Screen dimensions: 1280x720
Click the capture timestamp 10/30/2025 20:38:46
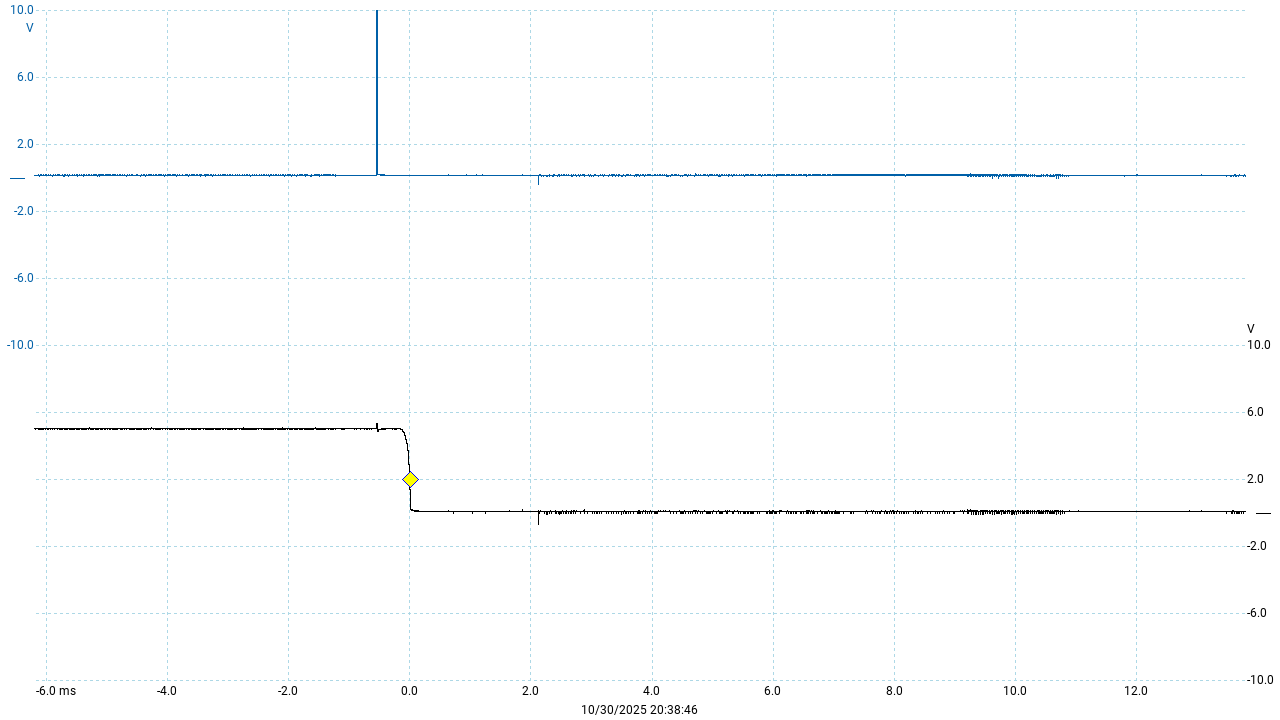coord(640,709)
